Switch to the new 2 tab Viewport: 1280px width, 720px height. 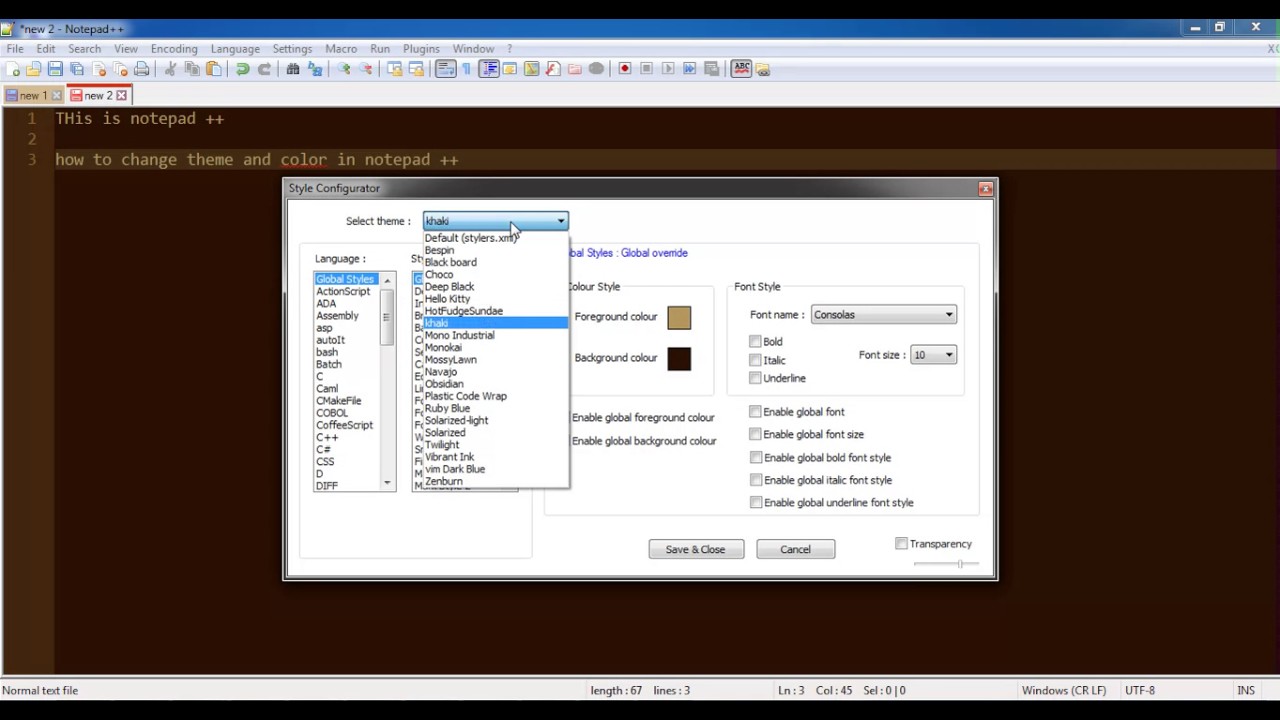[x=98, y=95]
